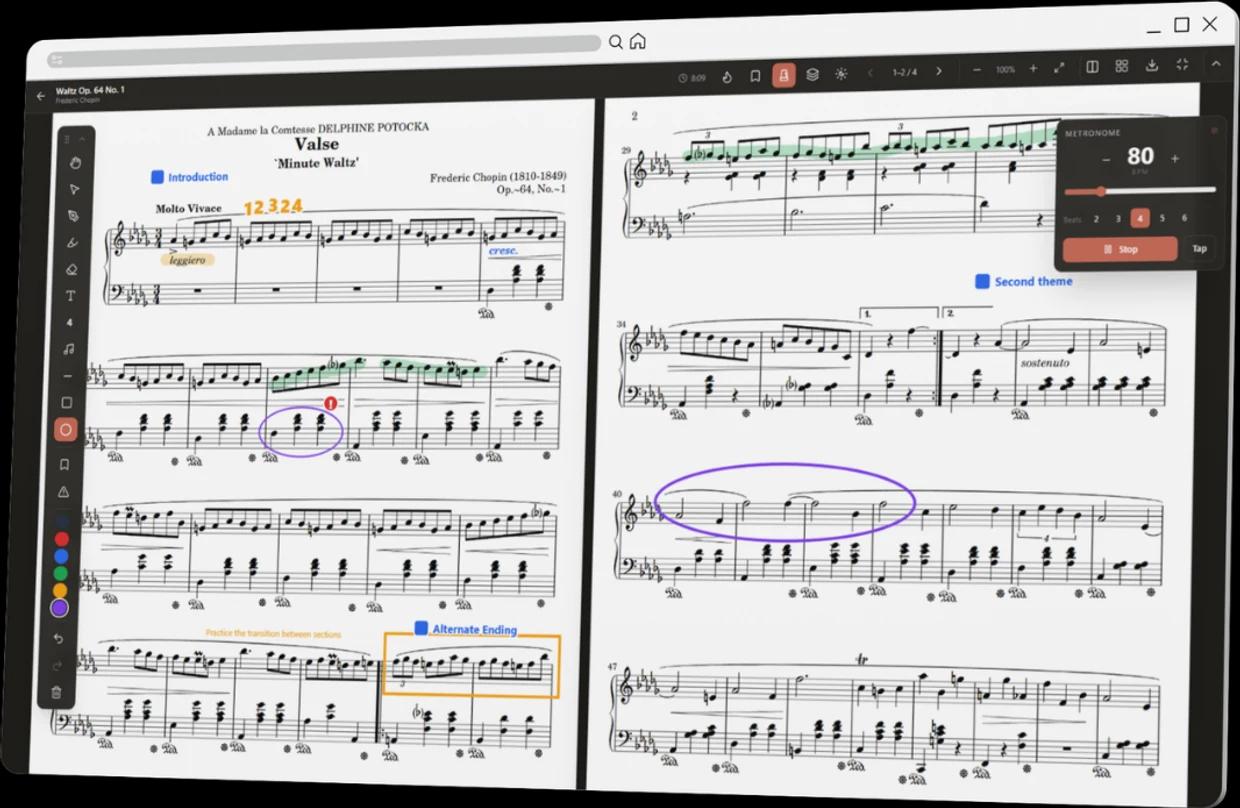Collapse the top toolbar with chevron
The image size is (1240, 808).
click(1216, 63)
